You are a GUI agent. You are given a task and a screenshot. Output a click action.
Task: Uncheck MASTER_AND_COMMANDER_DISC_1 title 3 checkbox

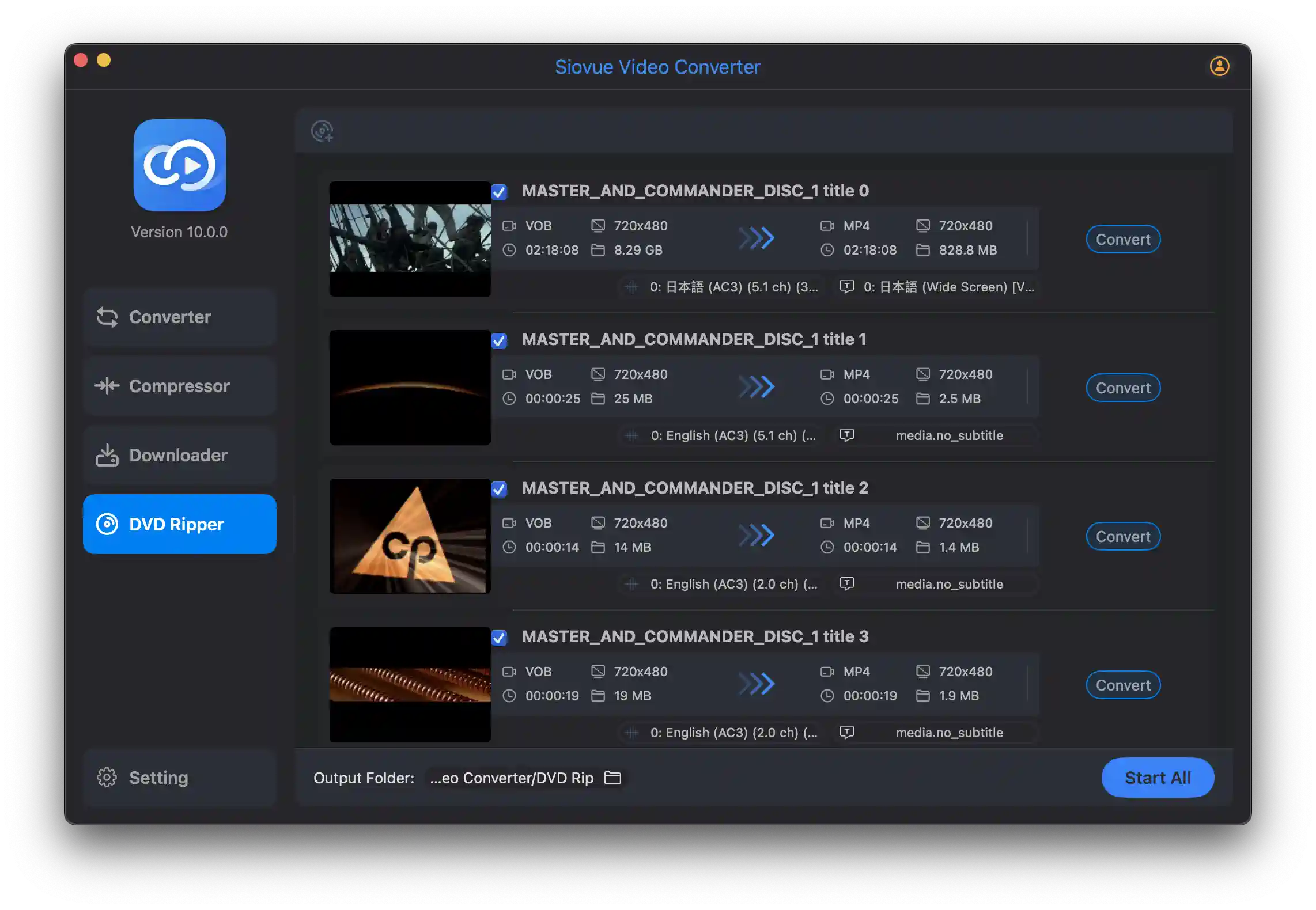(x=499, y=638)
